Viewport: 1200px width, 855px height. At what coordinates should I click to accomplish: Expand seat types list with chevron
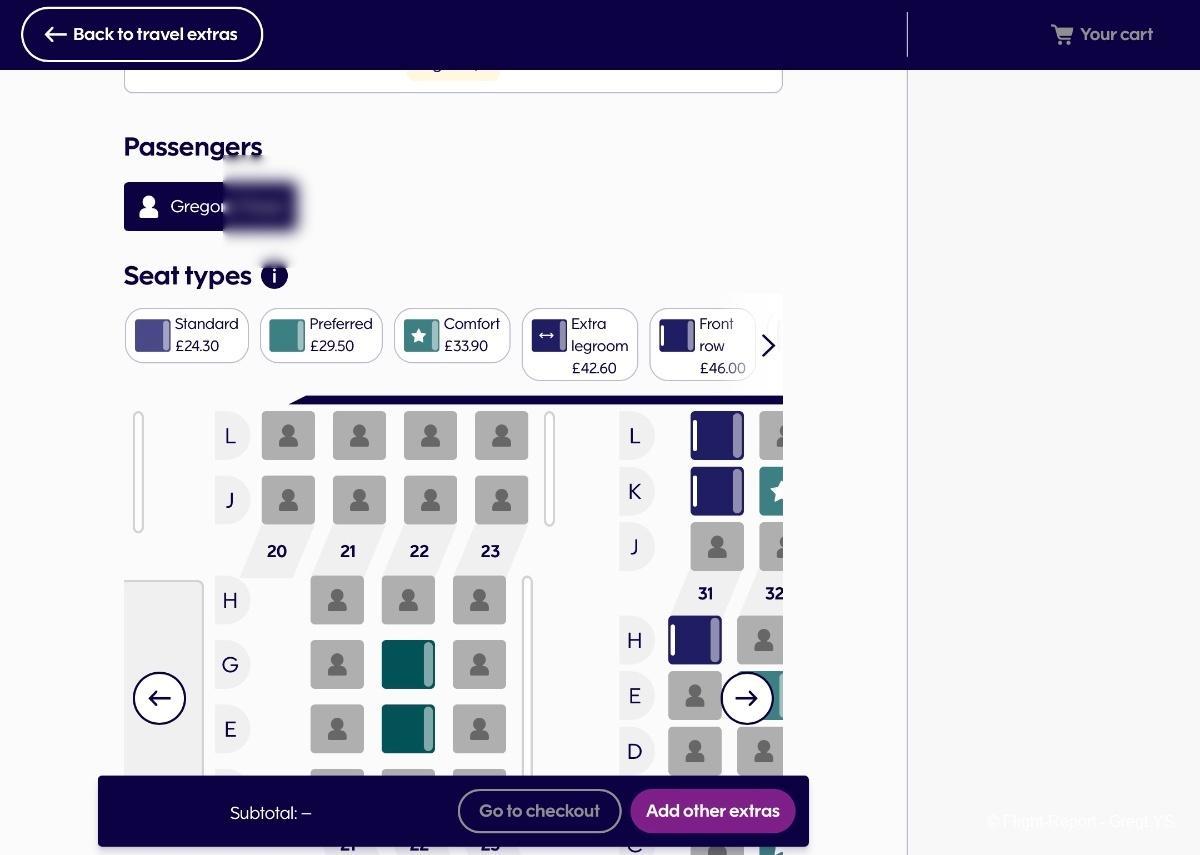coord(768,346)
